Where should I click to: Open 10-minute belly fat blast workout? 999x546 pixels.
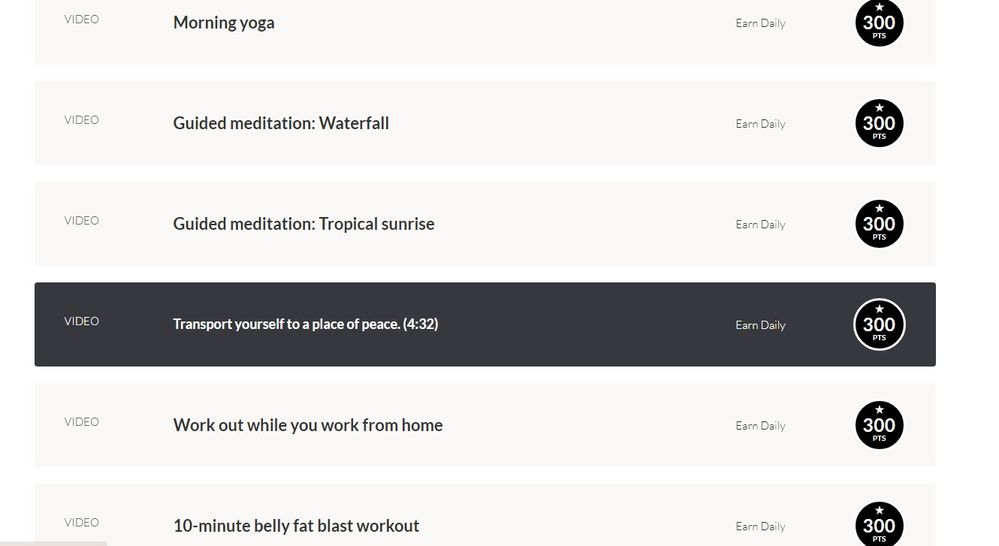pyautogui.click(x=296, y=526)
